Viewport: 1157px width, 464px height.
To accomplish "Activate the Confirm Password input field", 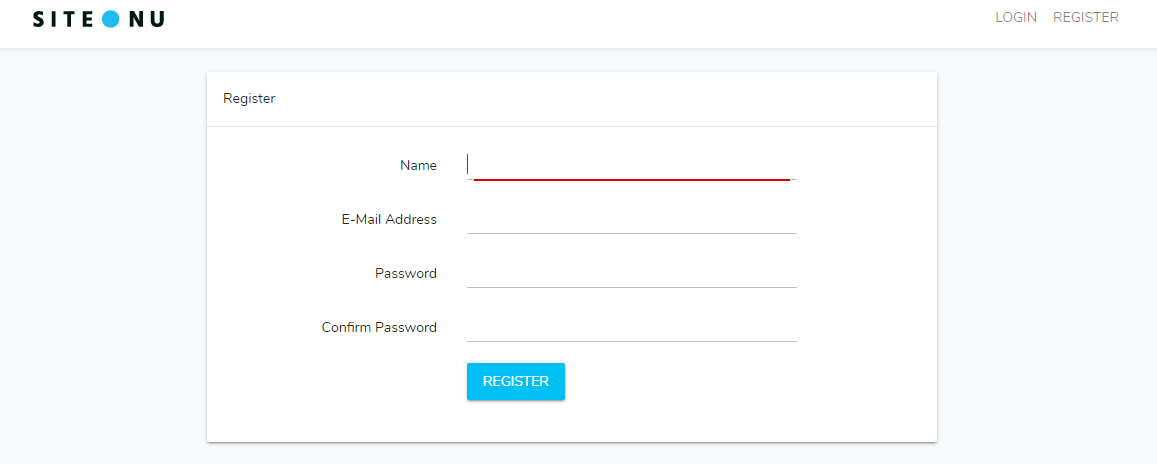I will click(632, 327).
